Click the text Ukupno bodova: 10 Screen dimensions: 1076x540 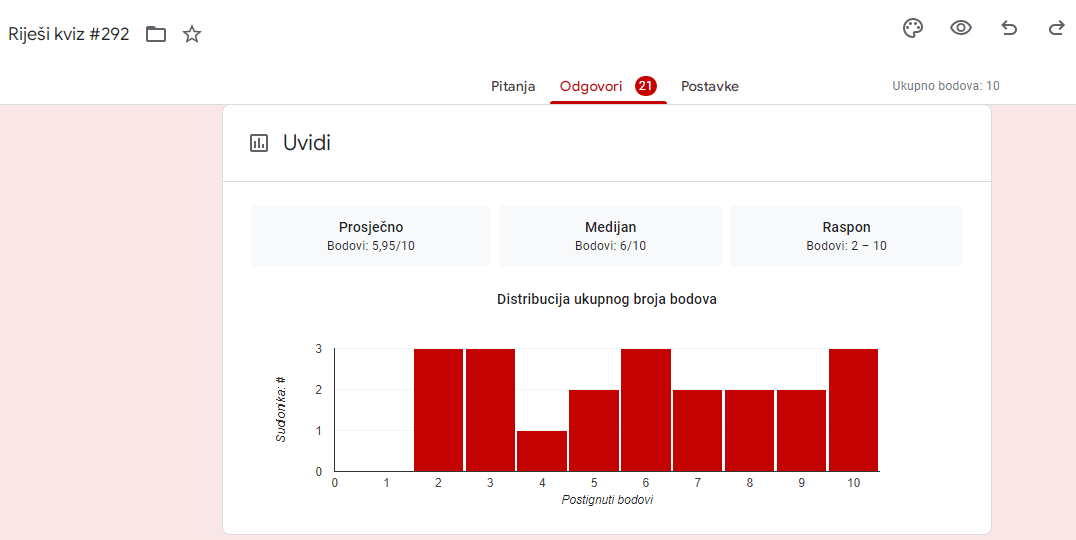pyautogui.click(x=946, y=86)
